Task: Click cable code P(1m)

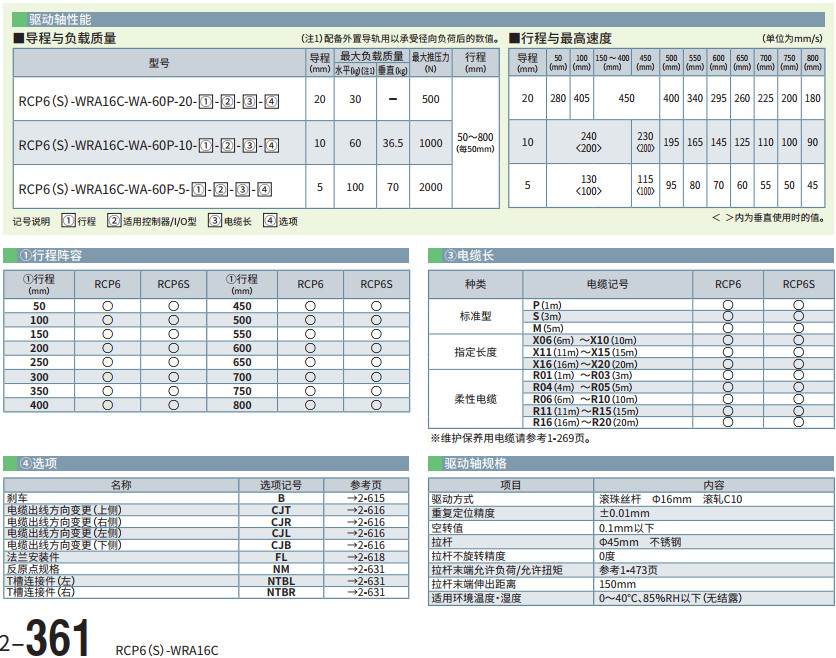Action: click(x=547, y=305)
